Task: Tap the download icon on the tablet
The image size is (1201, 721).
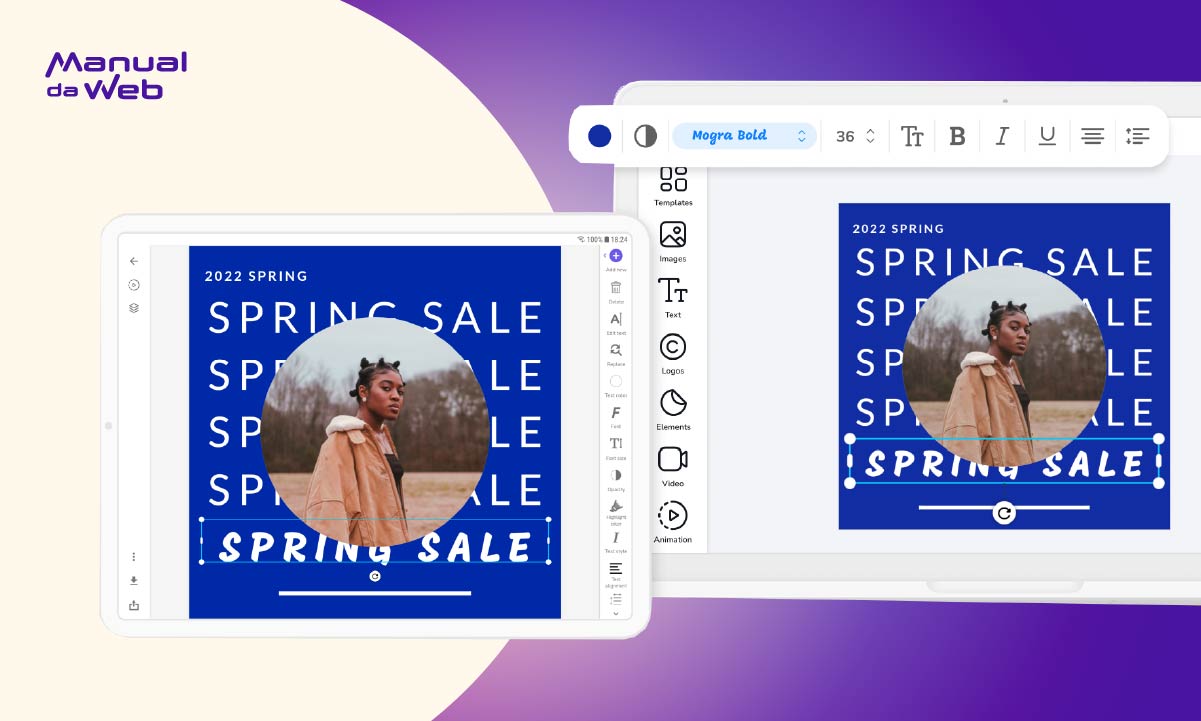Action: tap(134, 581)
